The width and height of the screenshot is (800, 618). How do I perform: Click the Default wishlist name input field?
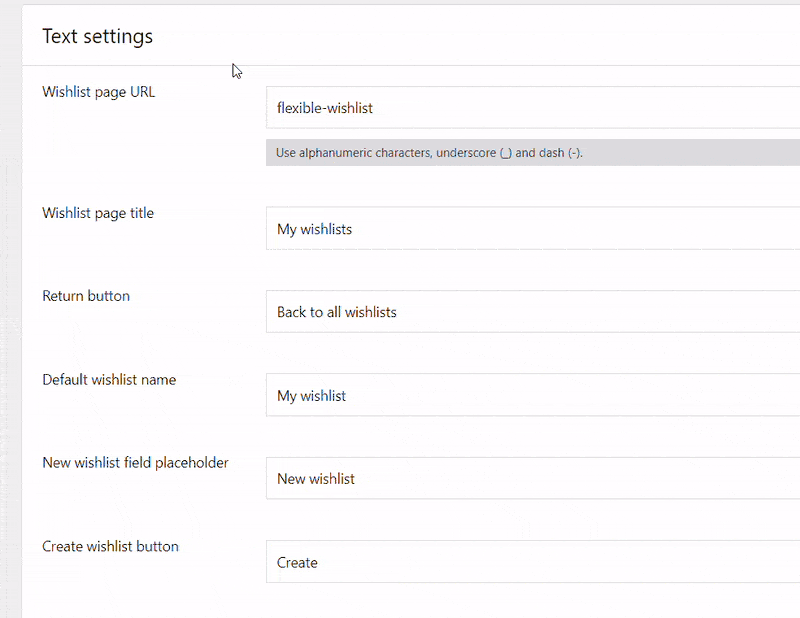533,395
